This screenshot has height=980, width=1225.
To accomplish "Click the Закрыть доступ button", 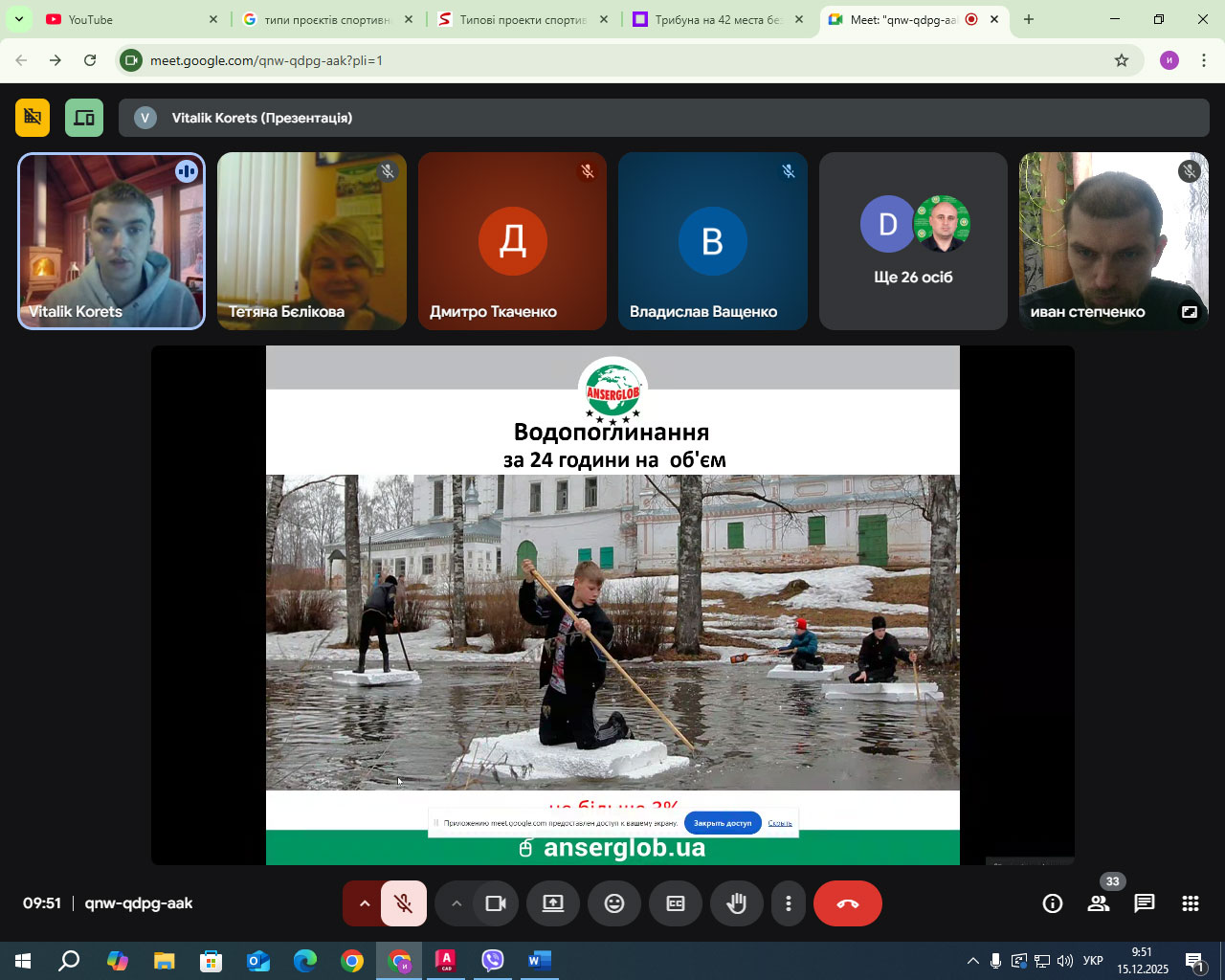I will 723,823.
